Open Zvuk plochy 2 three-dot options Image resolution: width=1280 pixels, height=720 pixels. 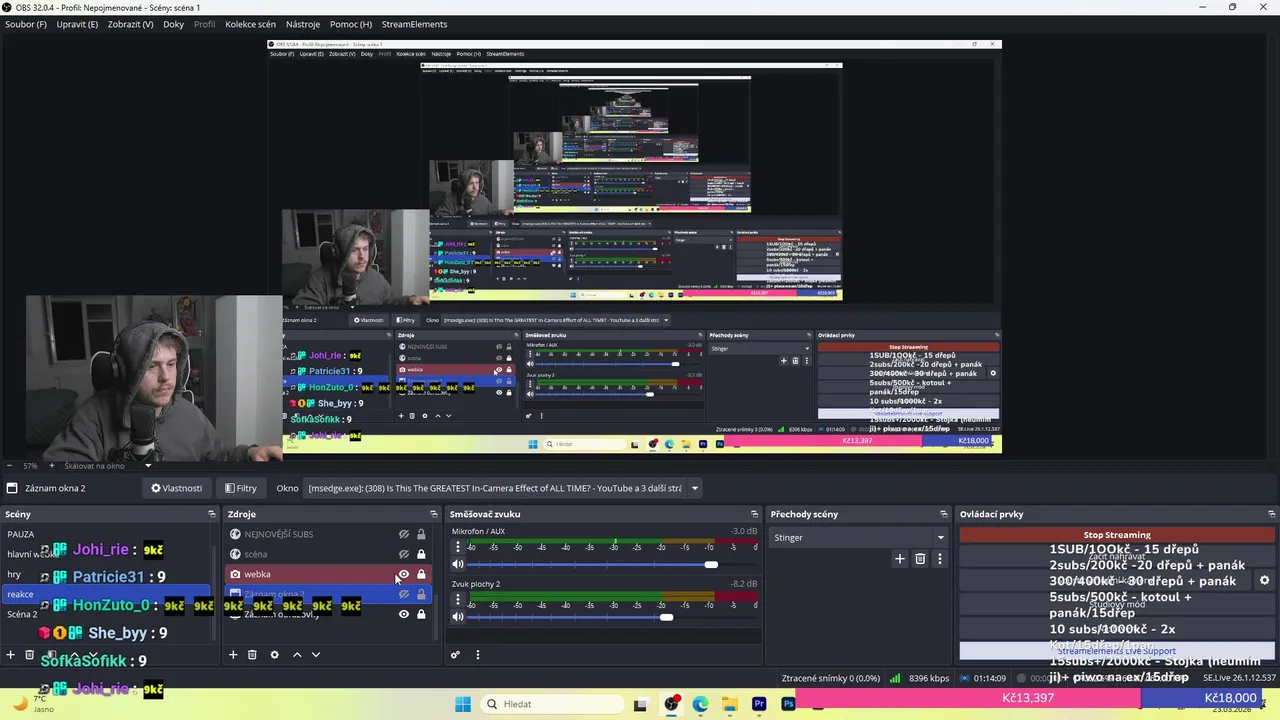tap(458, 599)
